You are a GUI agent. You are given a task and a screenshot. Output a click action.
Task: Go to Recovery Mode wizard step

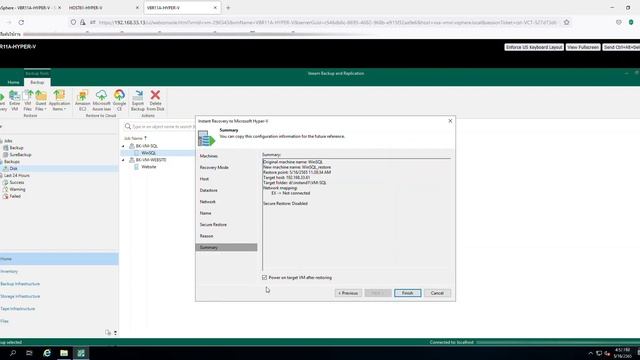point(214,167)
